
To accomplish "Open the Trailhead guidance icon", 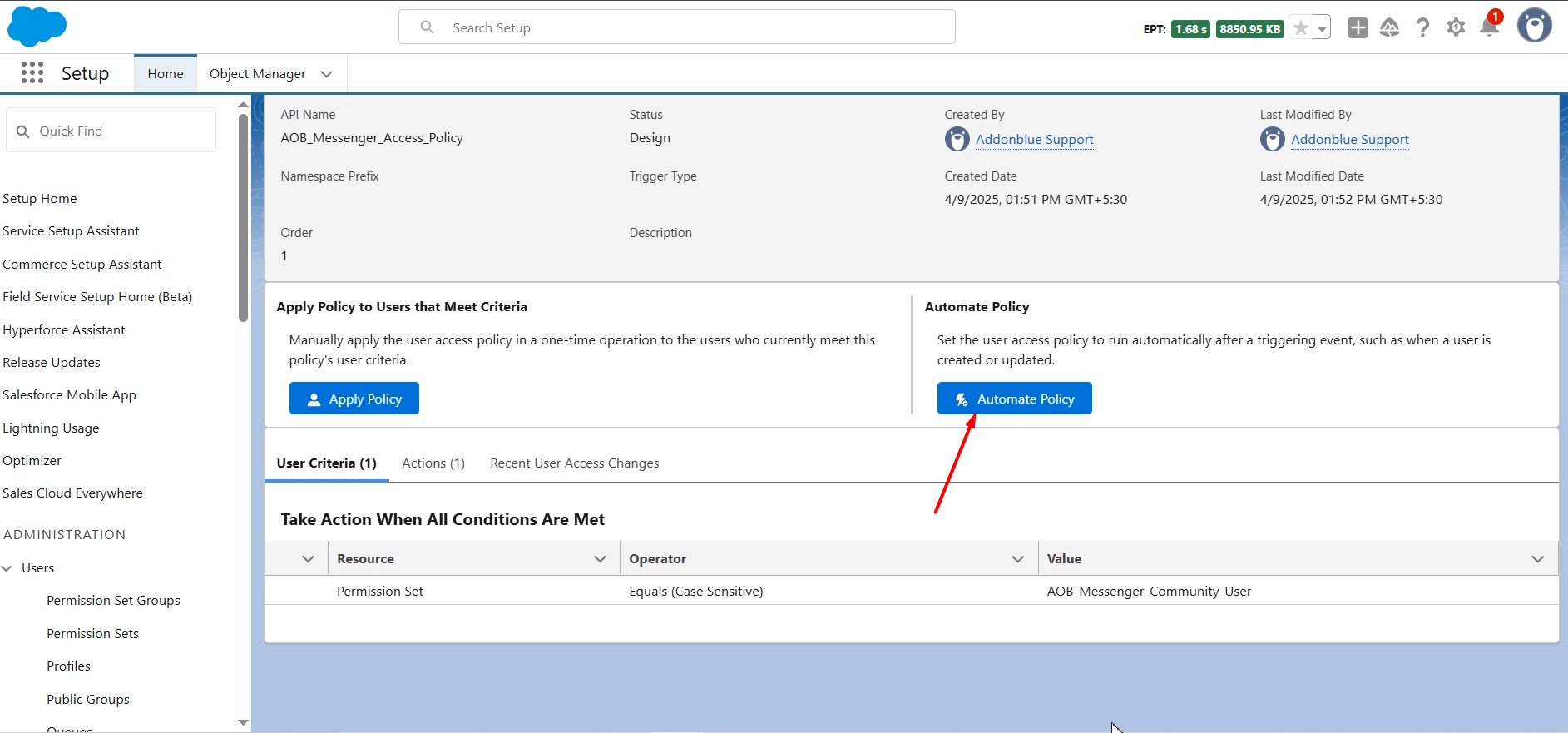I will pyautogui.click(x=1390, y=28).
